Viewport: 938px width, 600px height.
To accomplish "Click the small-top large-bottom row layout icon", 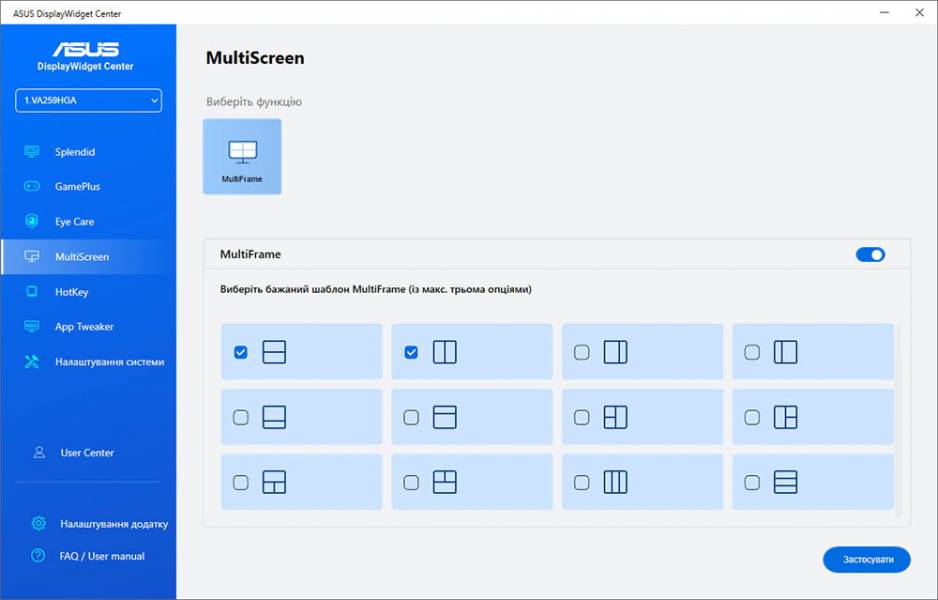I will [444, 417].
